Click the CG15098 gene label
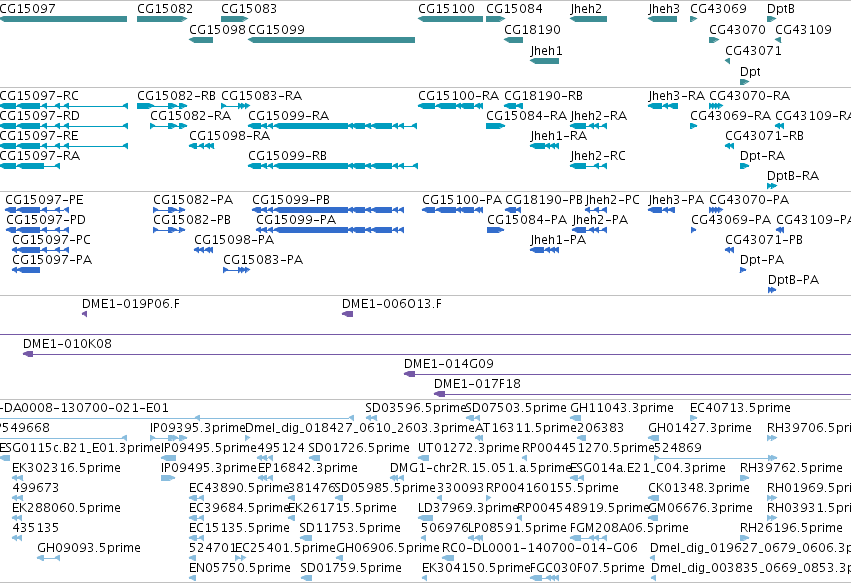The width and height of the screenshot is (851, 583). click(217, 29)
